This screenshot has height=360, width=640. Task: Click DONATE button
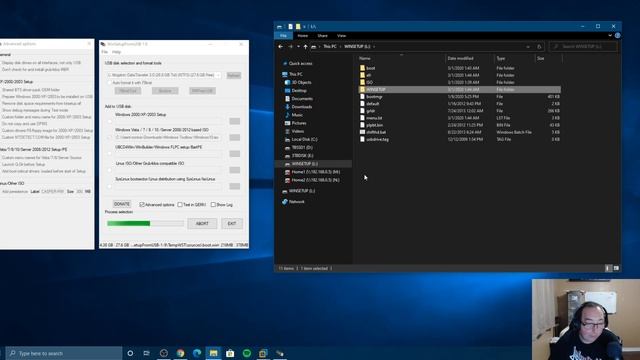[x=122, y=204]
